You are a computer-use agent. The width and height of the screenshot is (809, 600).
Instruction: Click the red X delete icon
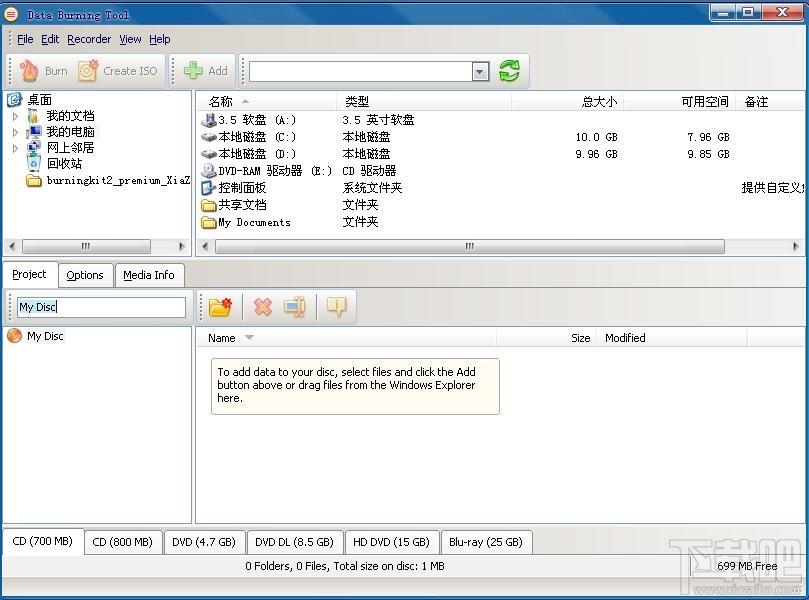(263, 307)
